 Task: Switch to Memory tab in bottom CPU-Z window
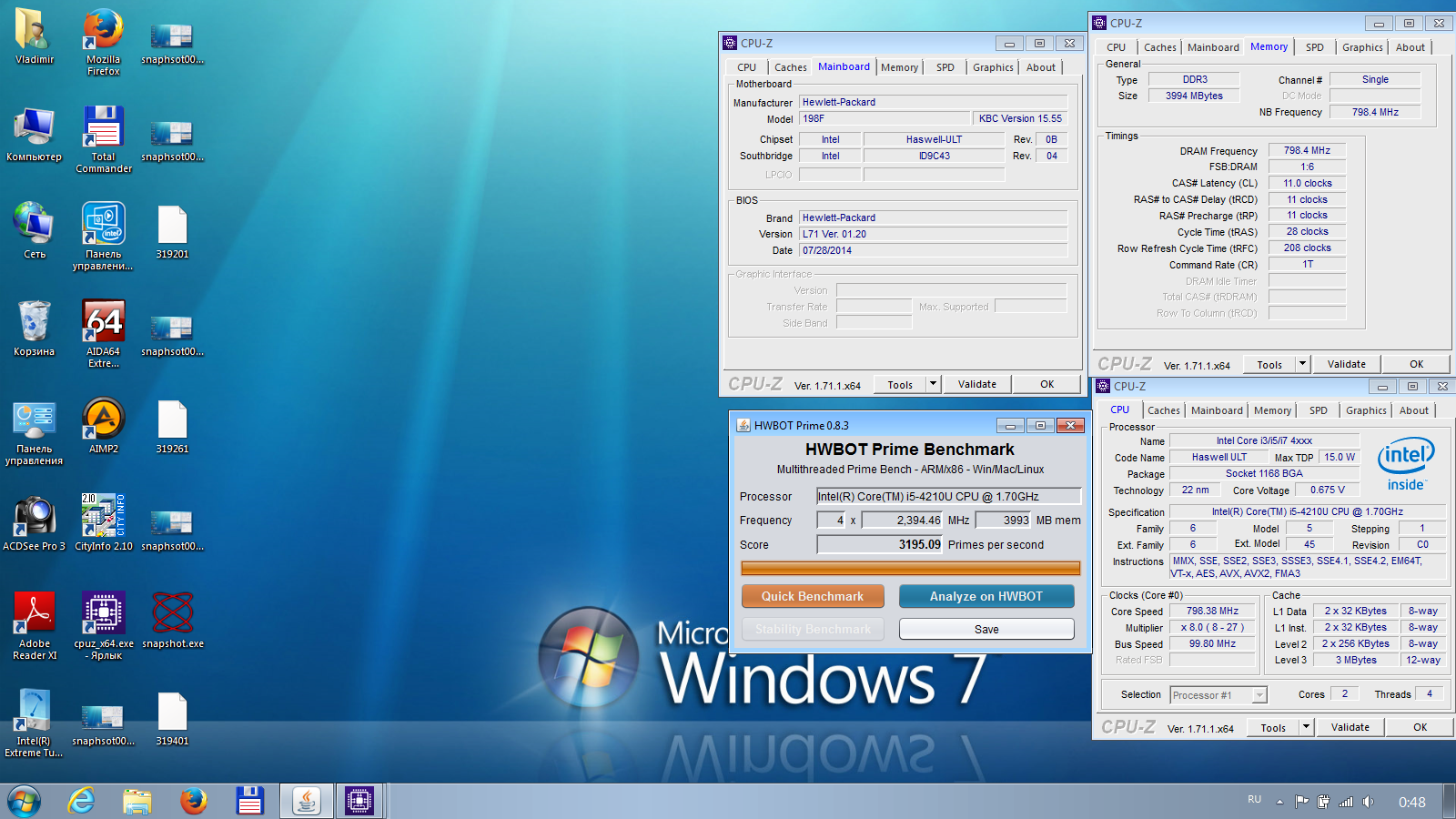click(1272, 410)
